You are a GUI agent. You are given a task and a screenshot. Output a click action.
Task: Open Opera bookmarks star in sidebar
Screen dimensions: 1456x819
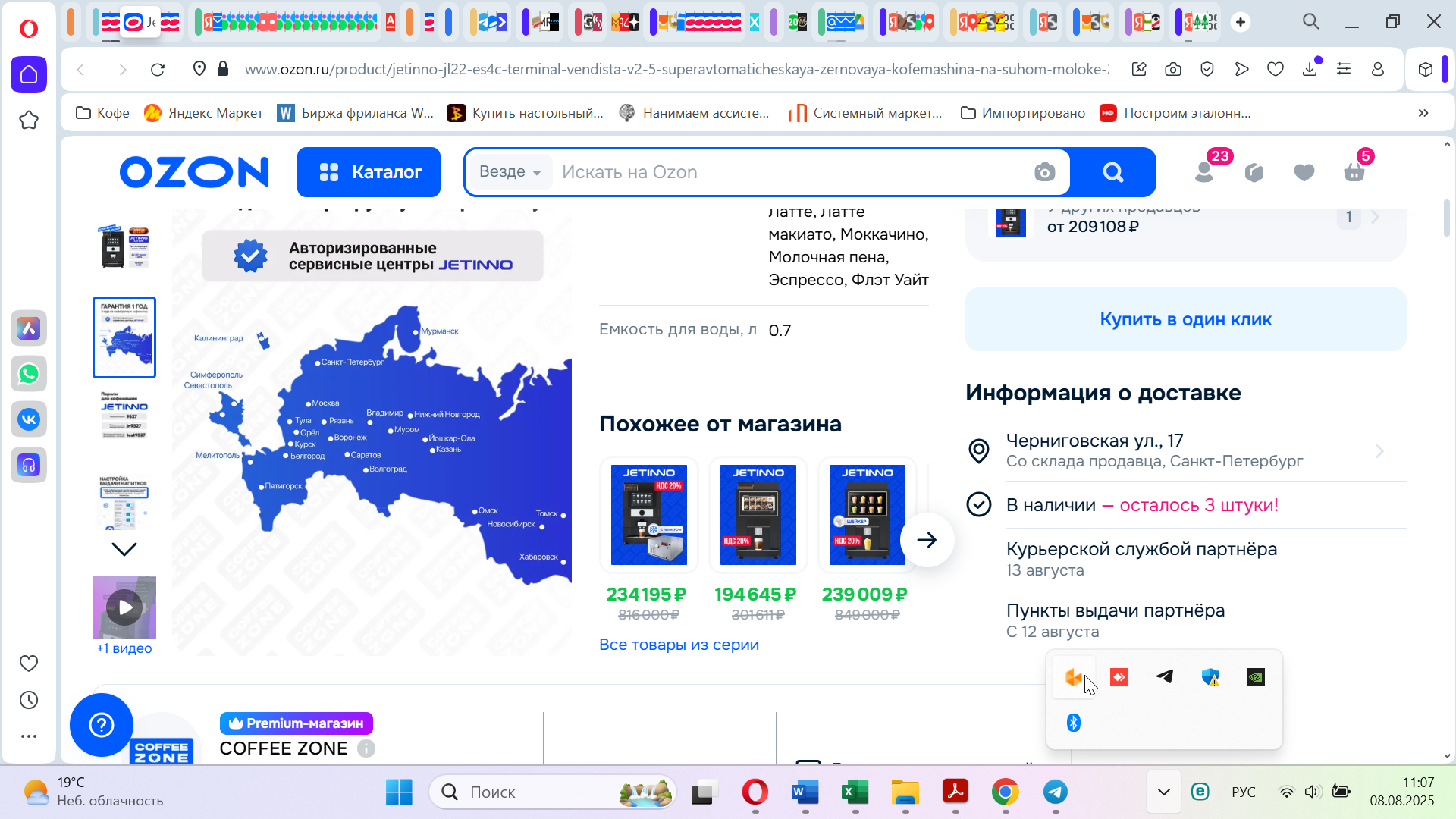(29, 120)
